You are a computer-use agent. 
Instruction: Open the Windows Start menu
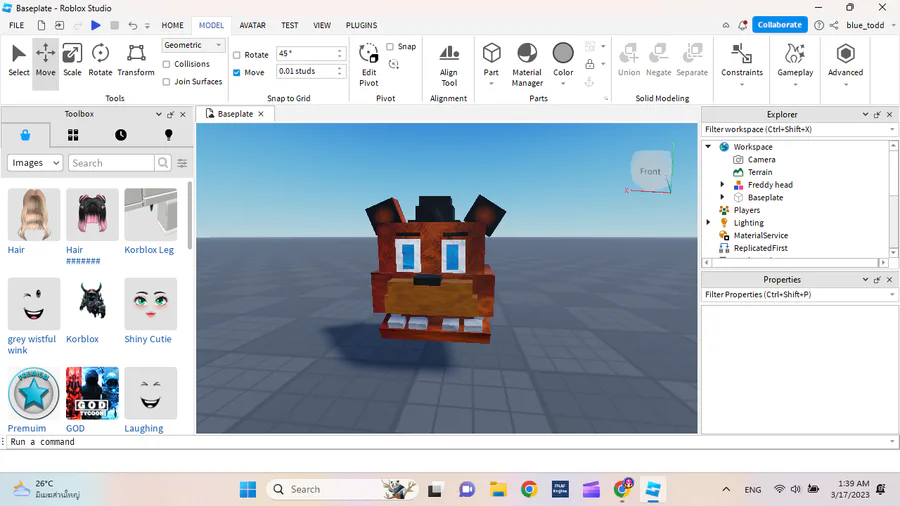[248, 489]
